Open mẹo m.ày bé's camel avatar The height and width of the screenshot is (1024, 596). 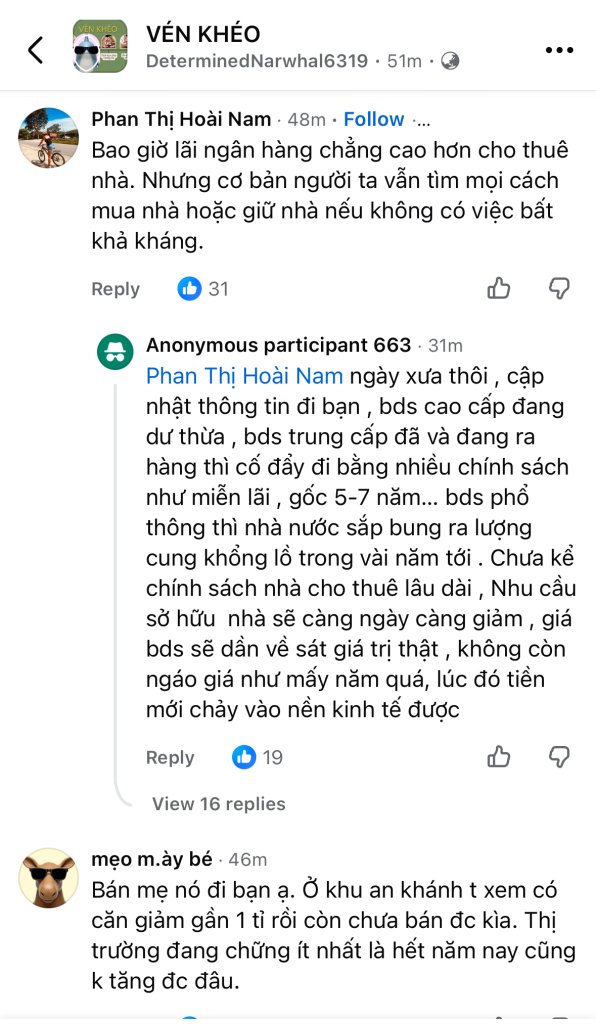pos(48,878)
